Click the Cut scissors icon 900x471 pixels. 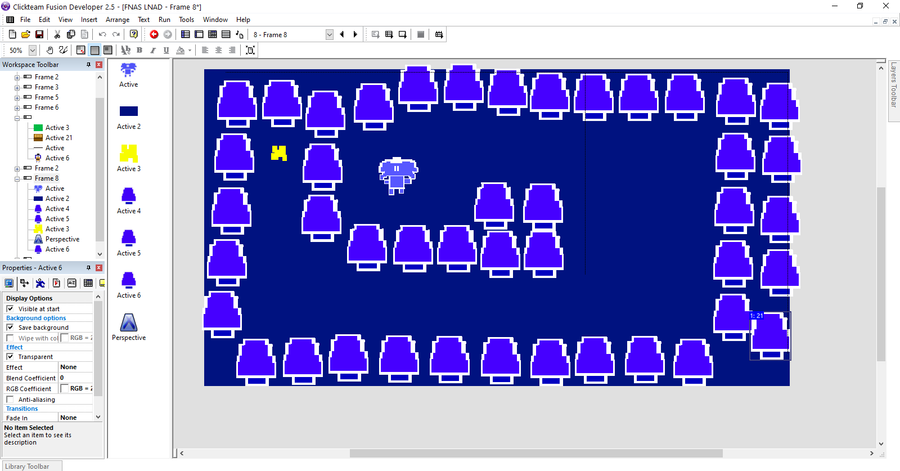(57, 34)
